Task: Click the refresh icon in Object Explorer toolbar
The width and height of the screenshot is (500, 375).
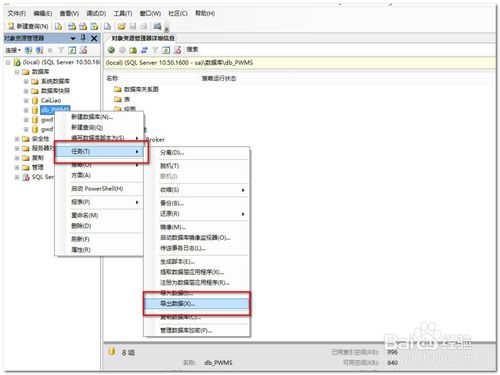Action: click(72, 50)
